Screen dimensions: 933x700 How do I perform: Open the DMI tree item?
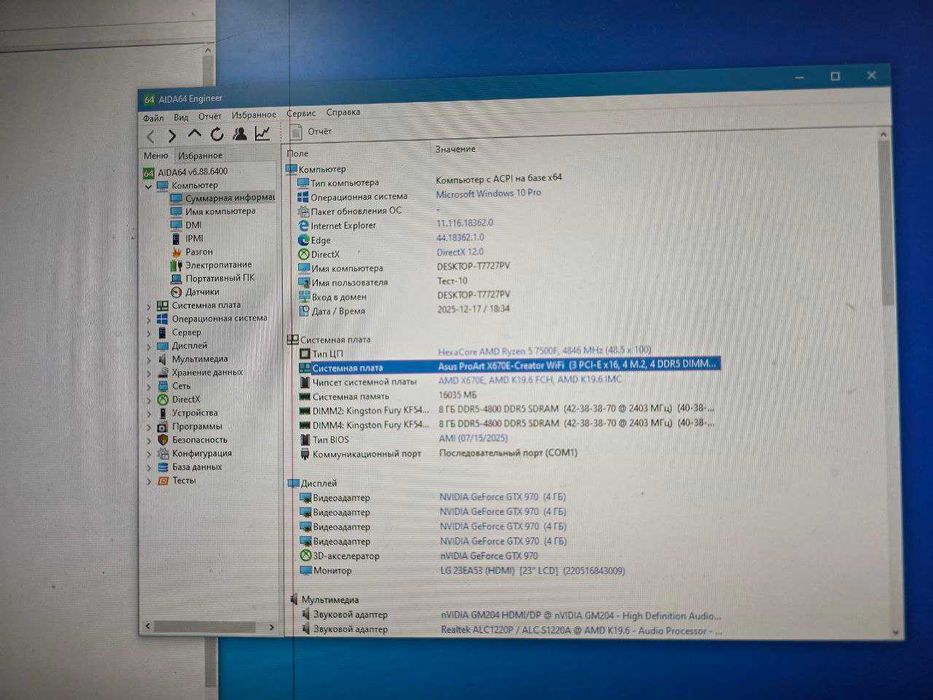point(186,225)
